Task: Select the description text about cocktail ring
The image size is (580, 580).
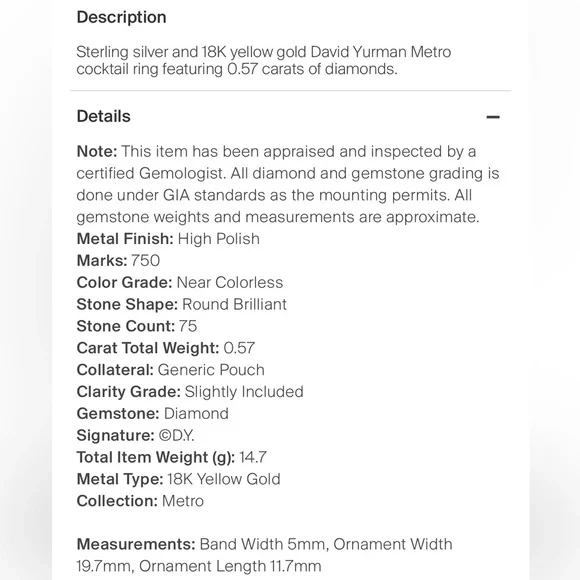Action: [263, 60]
